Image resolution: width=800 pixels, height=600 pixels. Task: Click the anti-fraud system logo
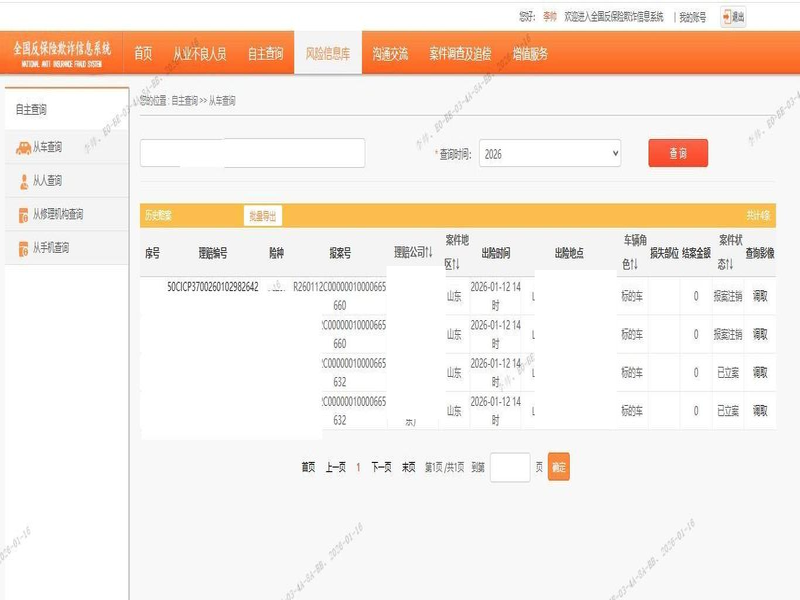tap(61, 53)
